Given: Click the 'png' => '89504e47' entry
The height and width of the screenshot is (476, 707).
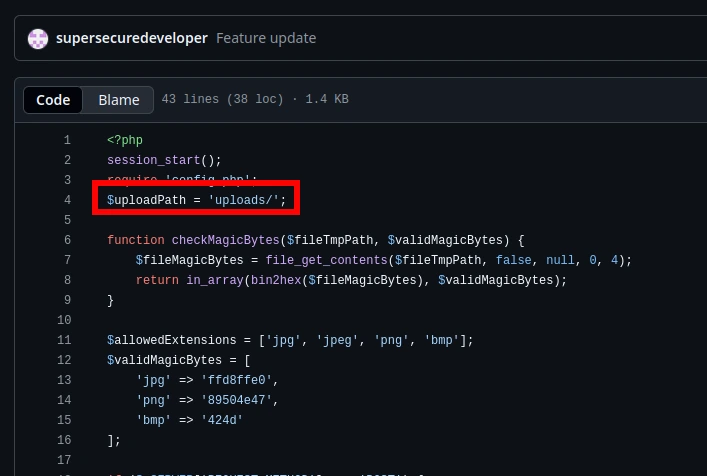Looking at the screenshot, I should pos(206,400).
